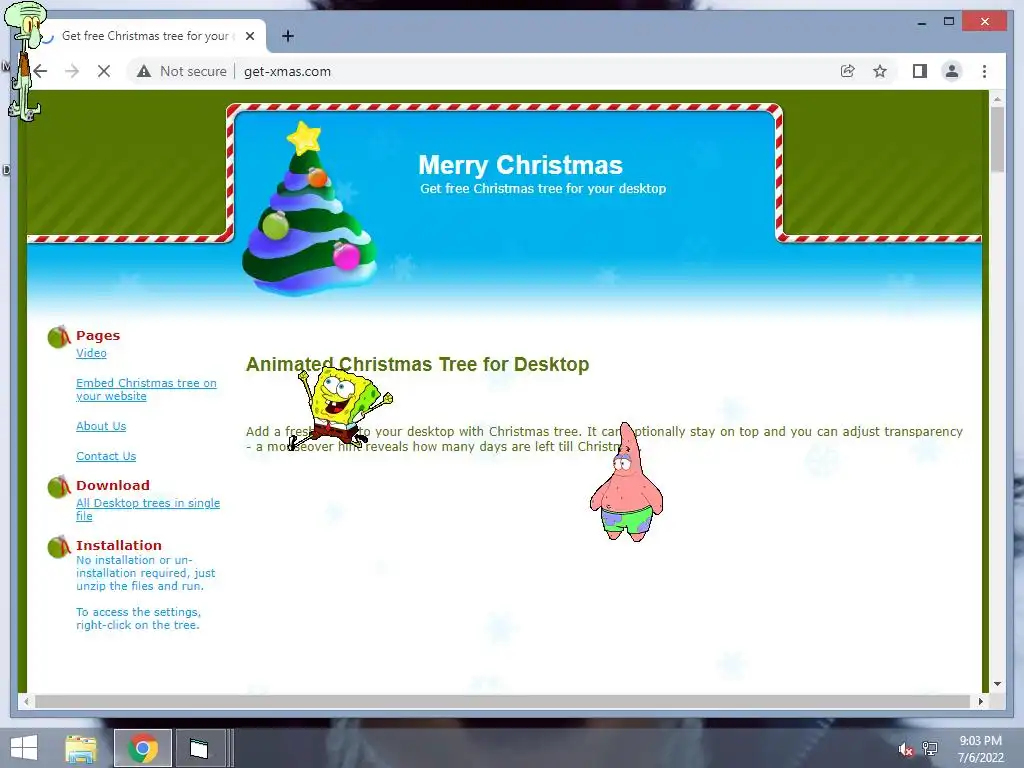Viewport: 1024px width, 768px height.
Task: Open 'Embed Christmas tree on your website' link
Action: pos(146,389)
